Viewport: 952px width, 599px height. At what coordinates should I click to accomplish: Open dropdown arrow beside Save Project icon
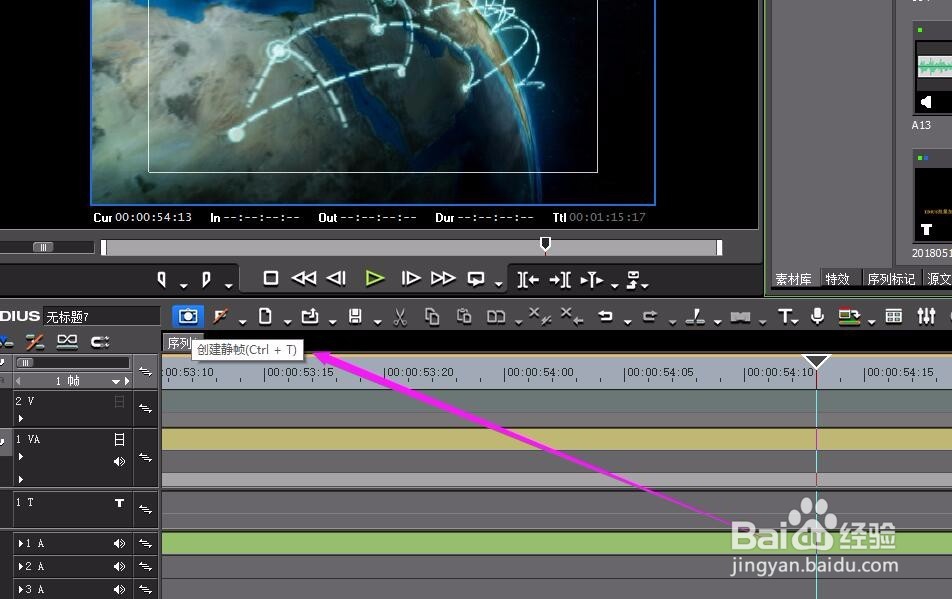tap(378, 322)
